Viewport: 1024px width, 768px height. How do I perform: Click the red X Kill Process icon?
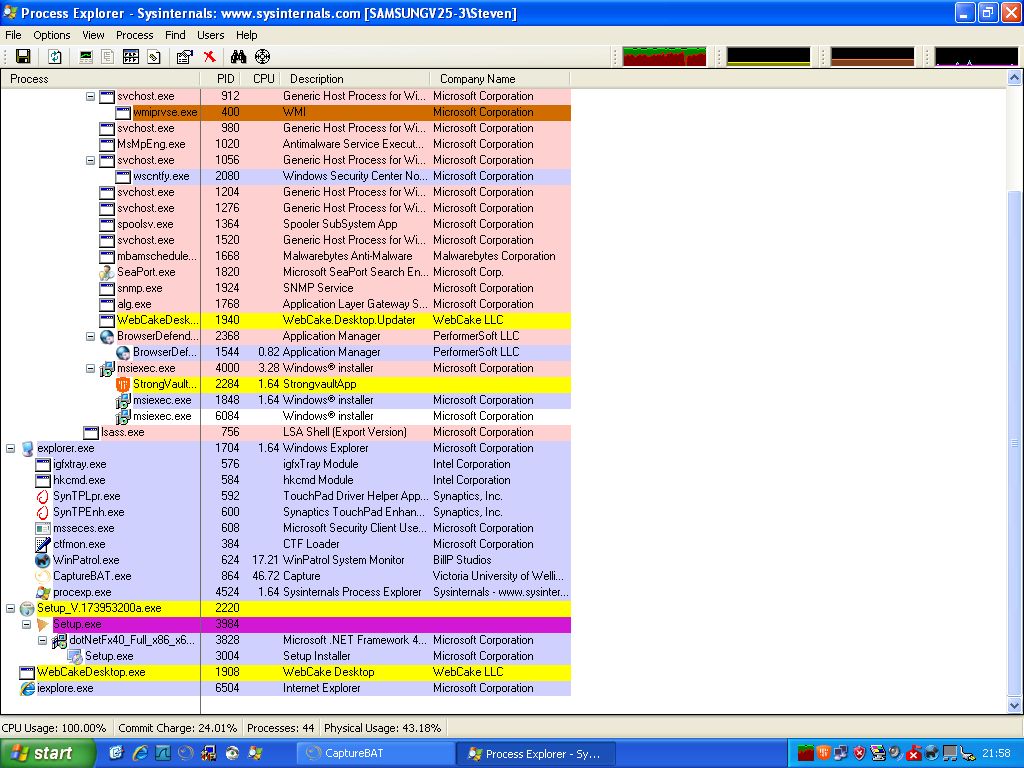(210, 57)
